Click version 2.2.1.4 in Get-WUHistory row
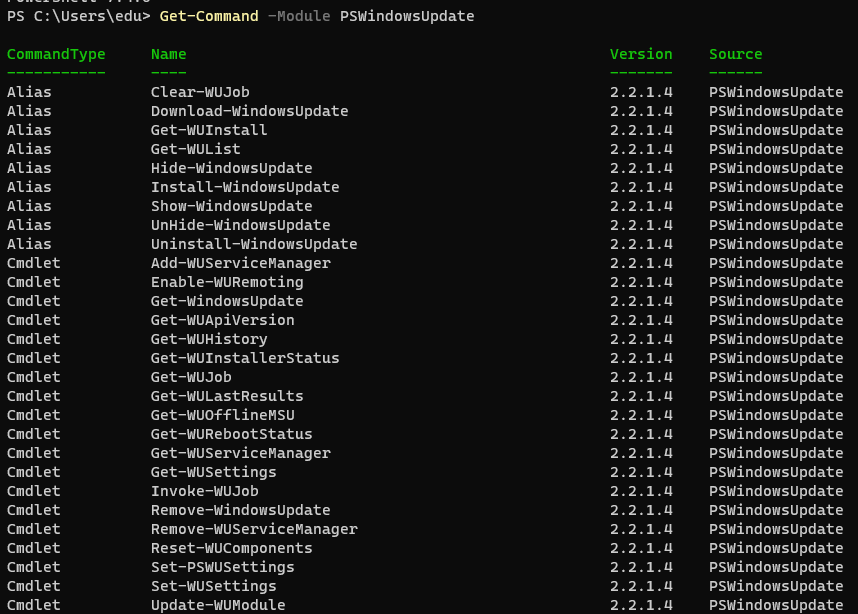Image resolution: width=858 pixels, height=614 pixels. [641, 339]
